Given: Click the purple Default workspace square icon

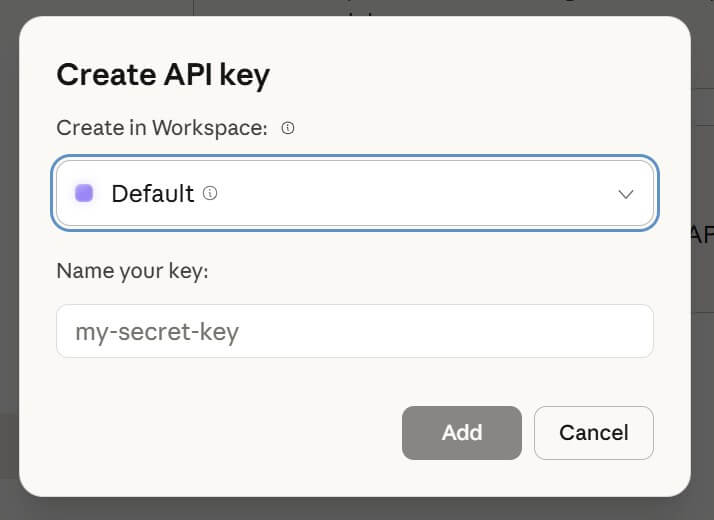Looking at the screenshot, I should (84, 193).
